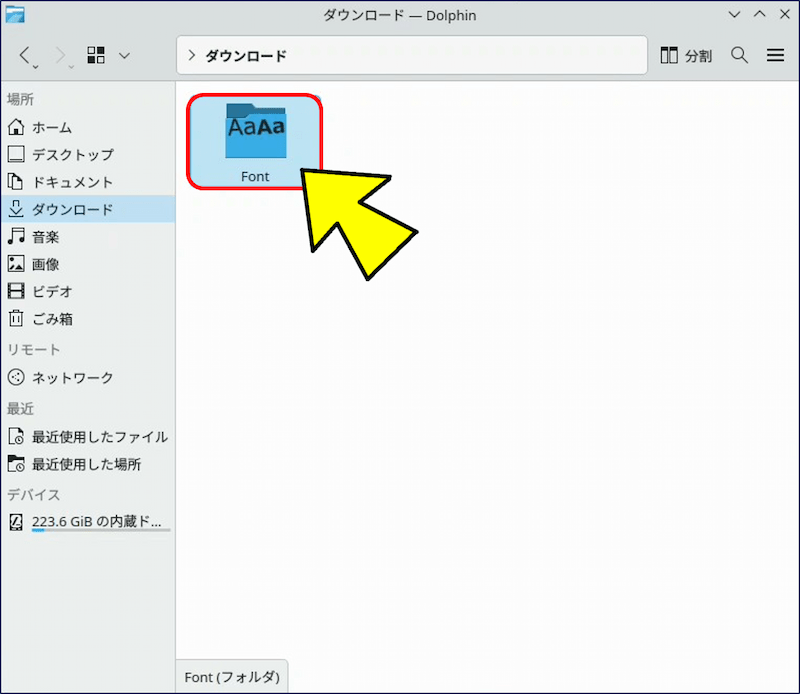Image resolution: width=800 pixels, height=694 pixels.
Task: Open the hamburger menu
Action: point(775,56)
